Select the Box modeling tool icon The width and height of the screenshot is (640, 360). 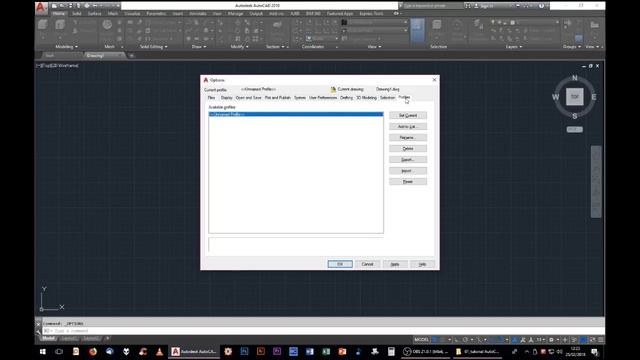(42, 24)
